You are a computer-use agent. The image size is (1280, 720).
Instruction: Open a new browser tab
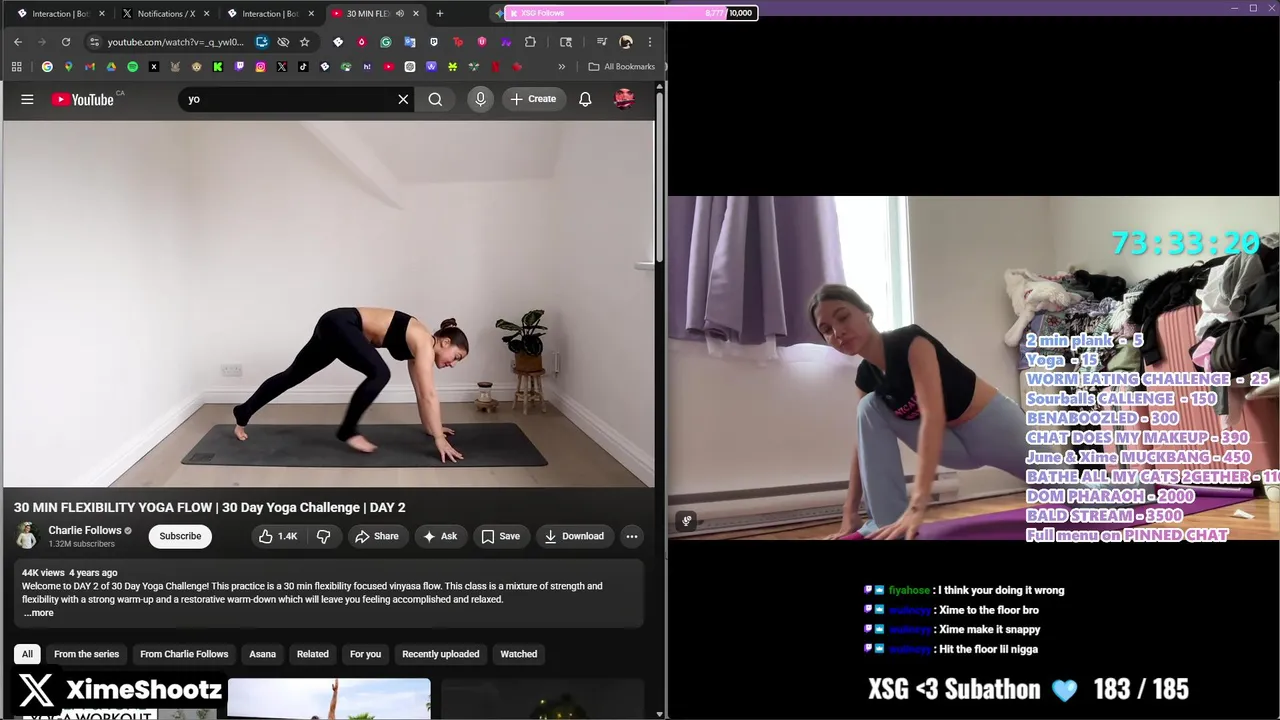click(x=439, y=13)
